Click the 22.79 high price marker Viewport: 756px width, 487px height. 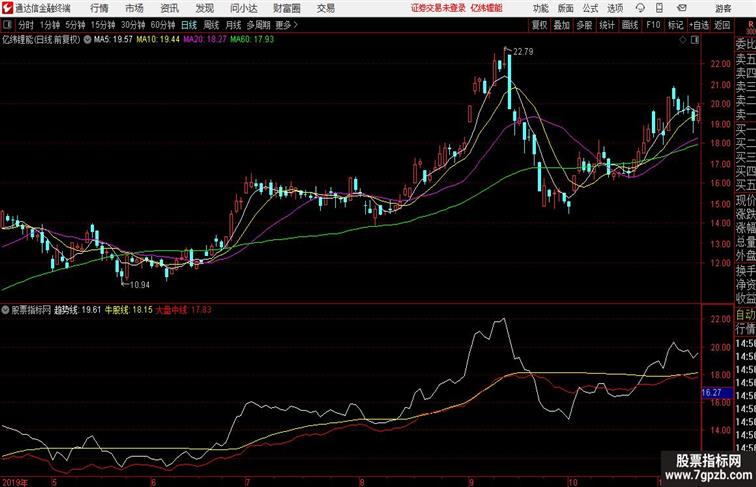click(523, 52)
